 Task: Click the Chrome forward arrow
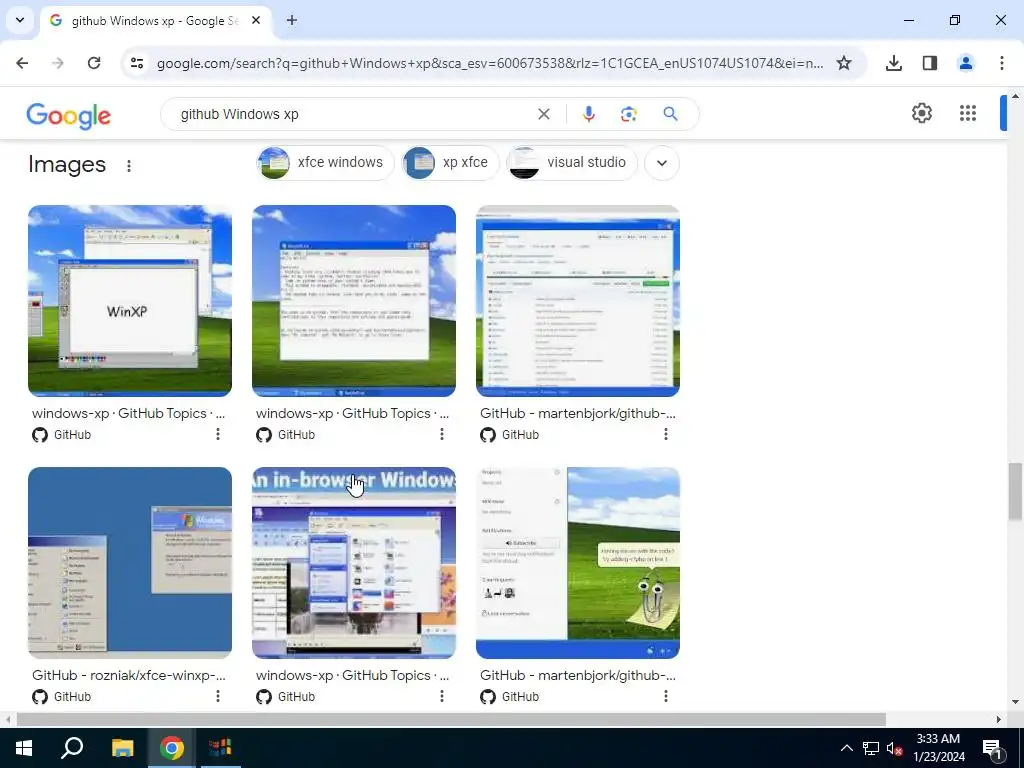pyautogui.click(x=58, y=63)
